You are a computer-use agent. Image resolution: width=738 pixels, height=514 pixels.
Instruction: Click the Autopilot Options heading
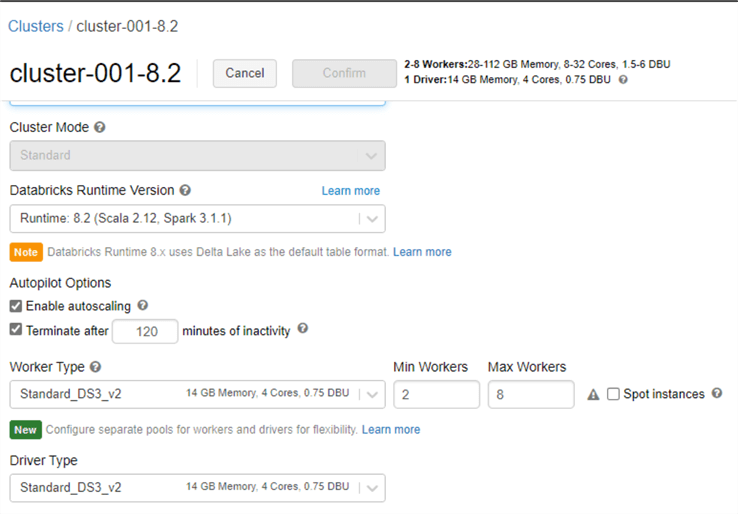pos(60,283)
